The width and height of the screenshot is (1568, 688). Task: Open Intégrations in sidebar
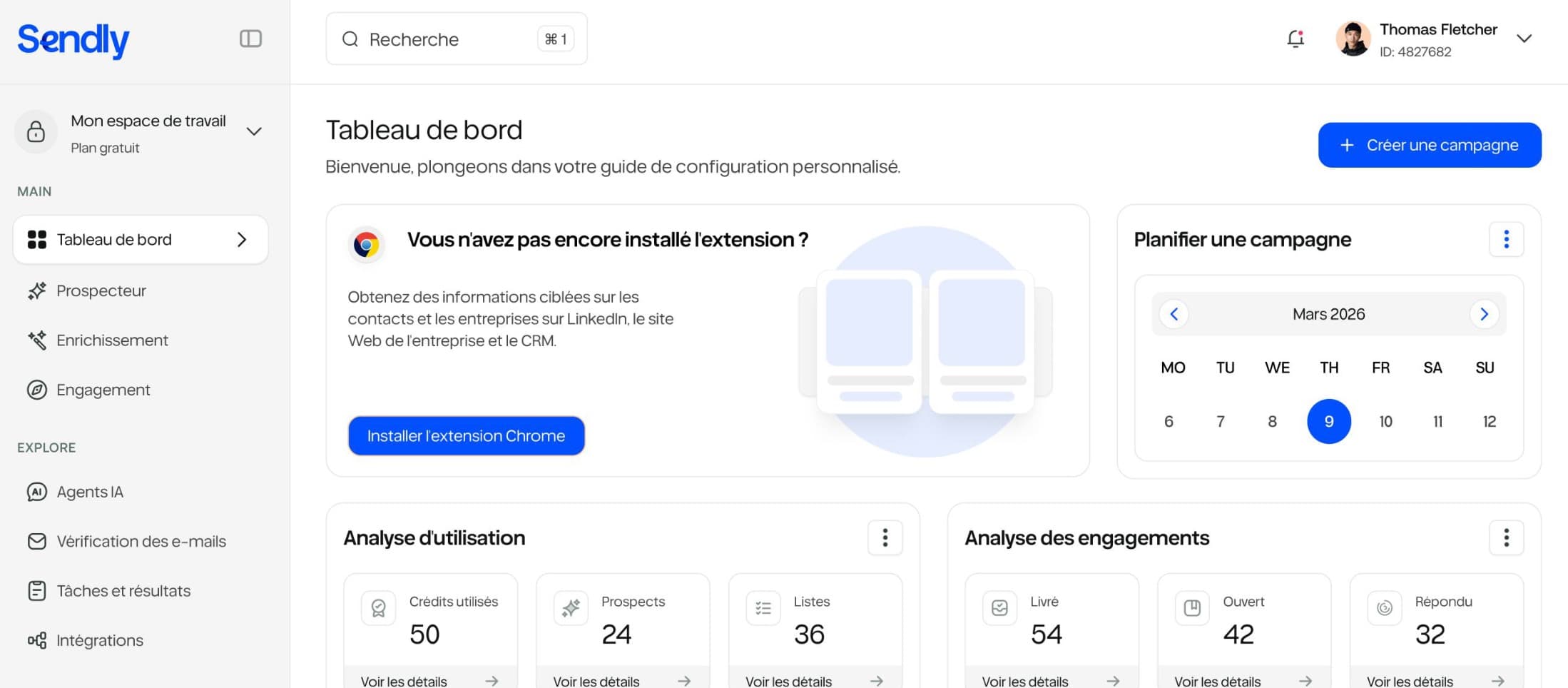coord(141,640)
